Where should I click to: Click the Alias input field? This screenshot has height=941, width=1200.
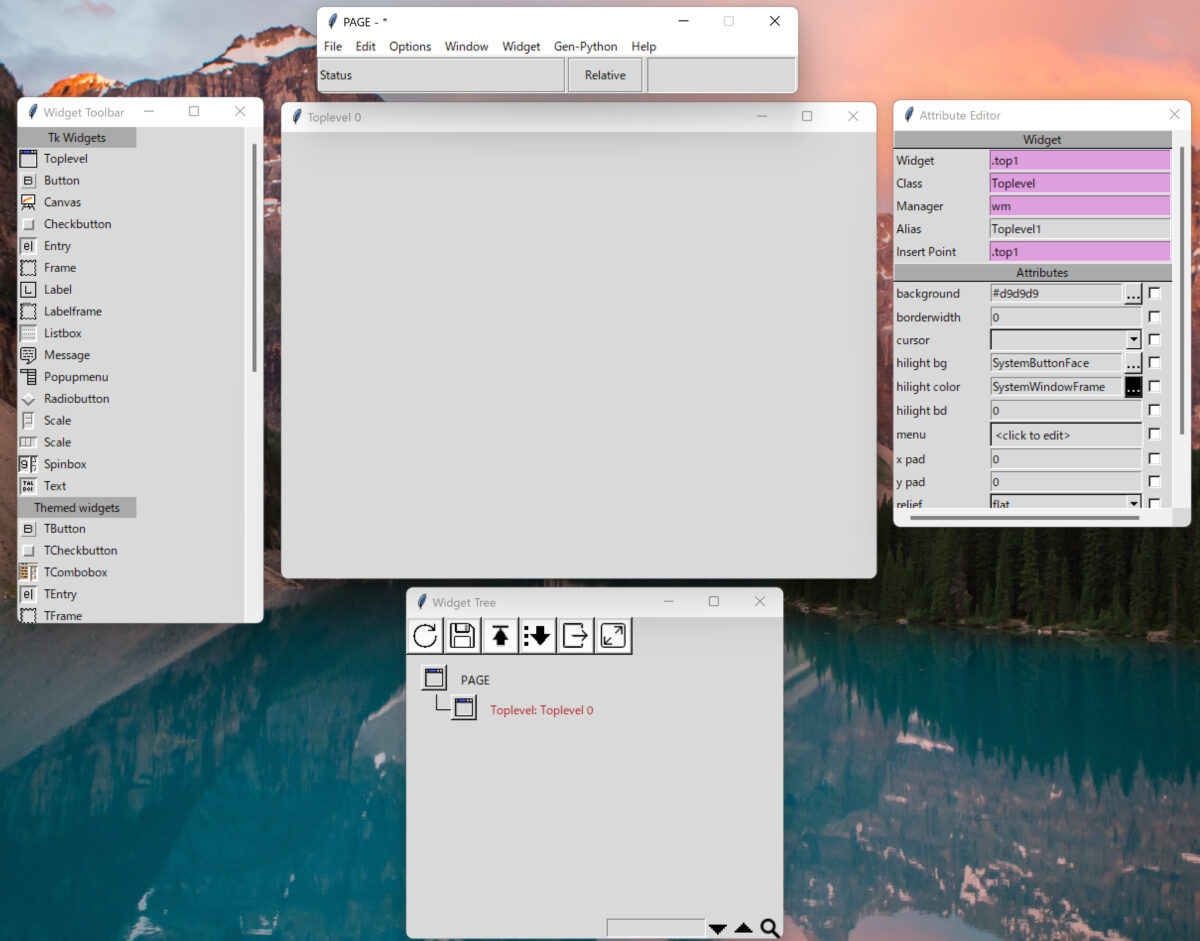point(1078,229)
